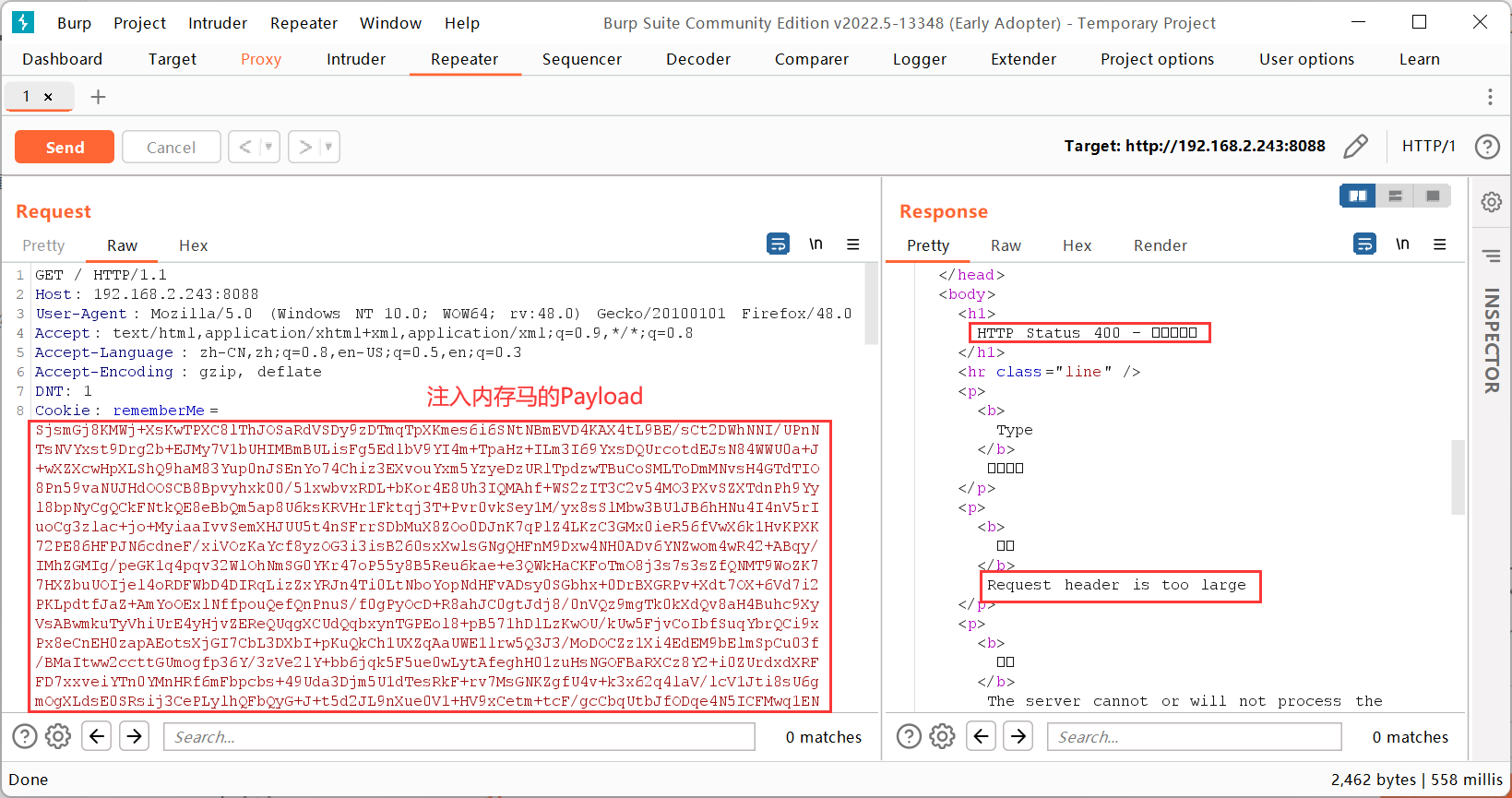Switch to the Decoder tab
Viewport: 1512px width, 798px height.
697,59
